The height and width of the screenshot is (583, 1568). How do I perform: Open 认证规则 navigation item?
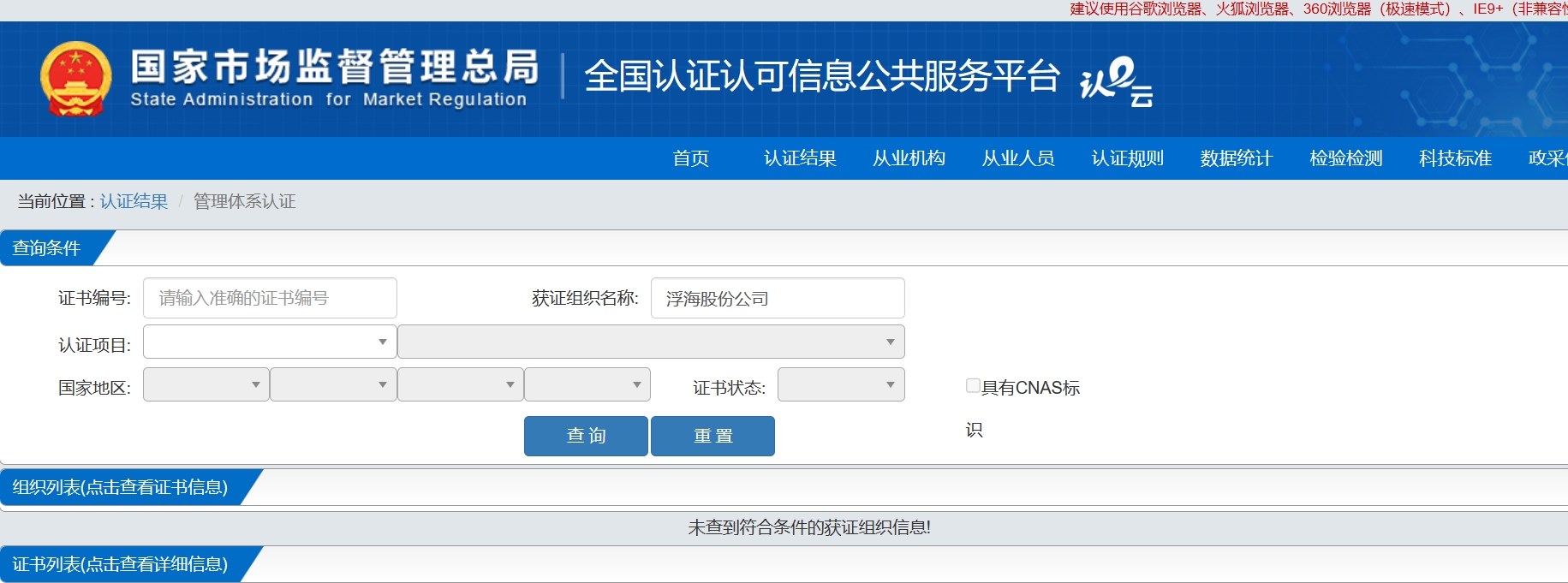tap(1127, 158)
